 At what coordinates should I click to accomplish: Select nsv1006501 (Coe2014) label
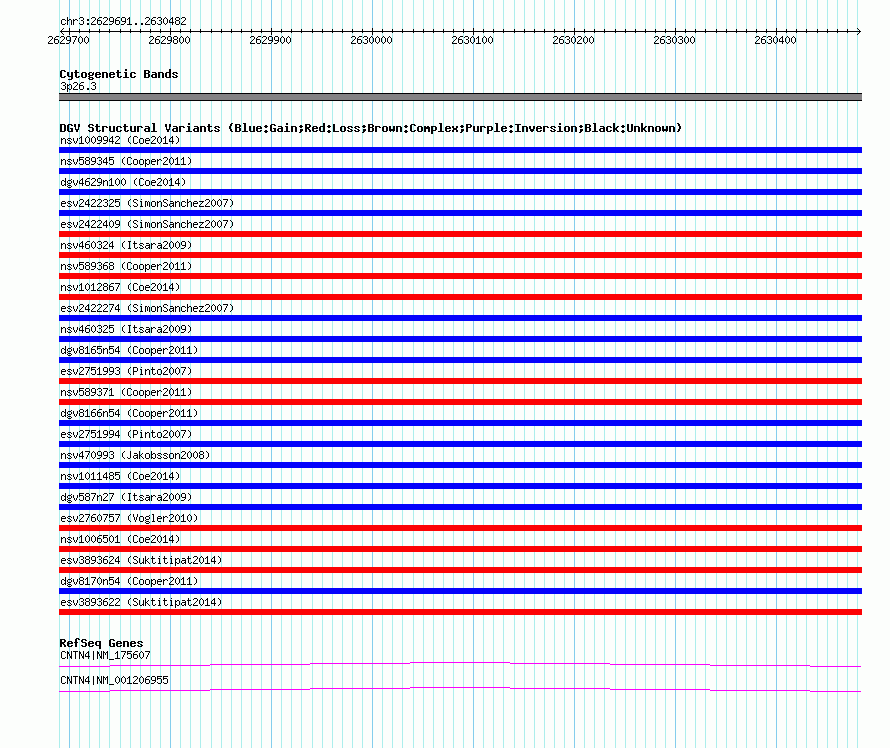(120, 539)
